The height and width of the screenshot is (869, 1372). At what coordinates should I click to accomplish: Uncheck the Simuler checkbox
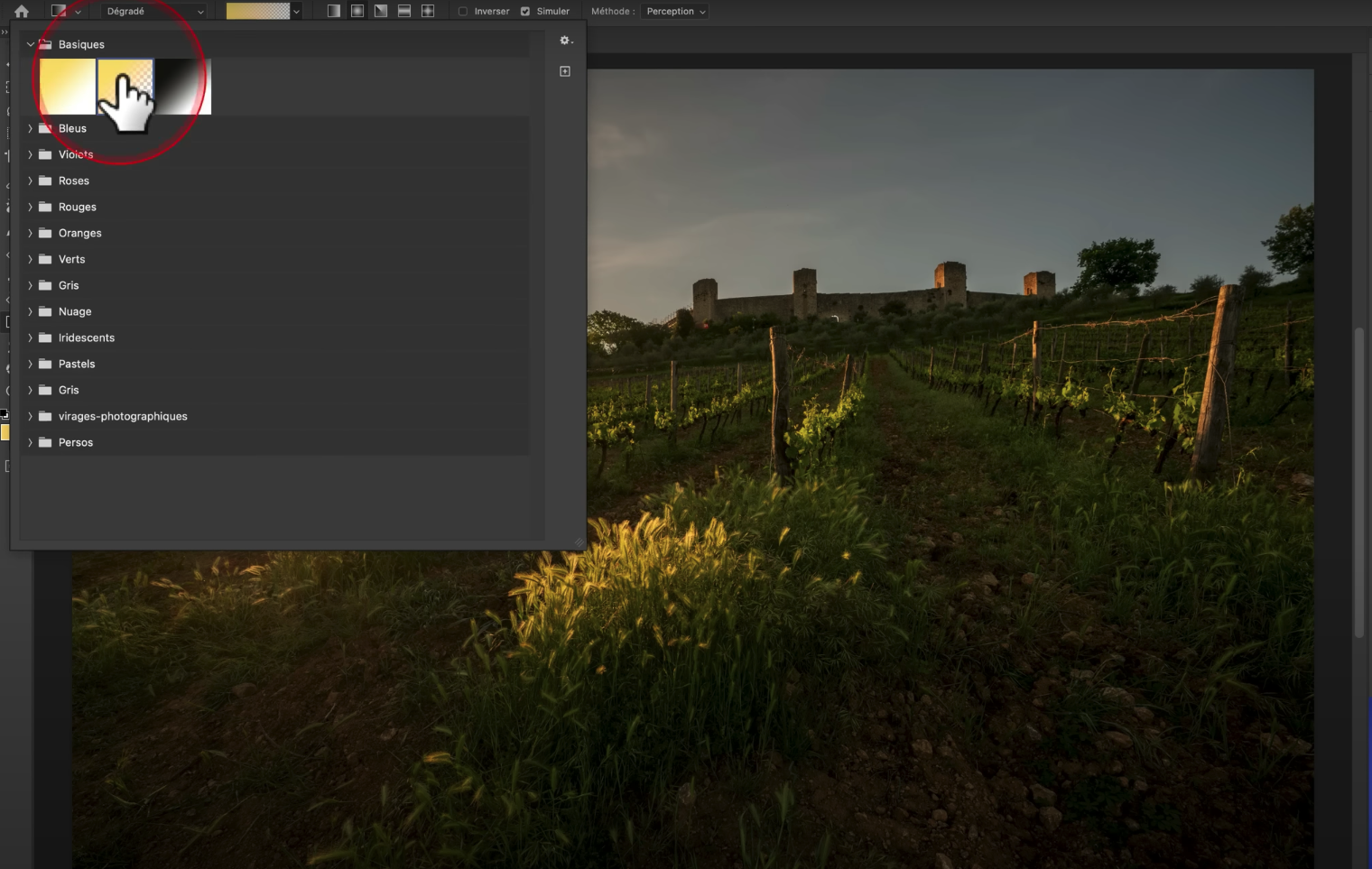click(525, 12)
